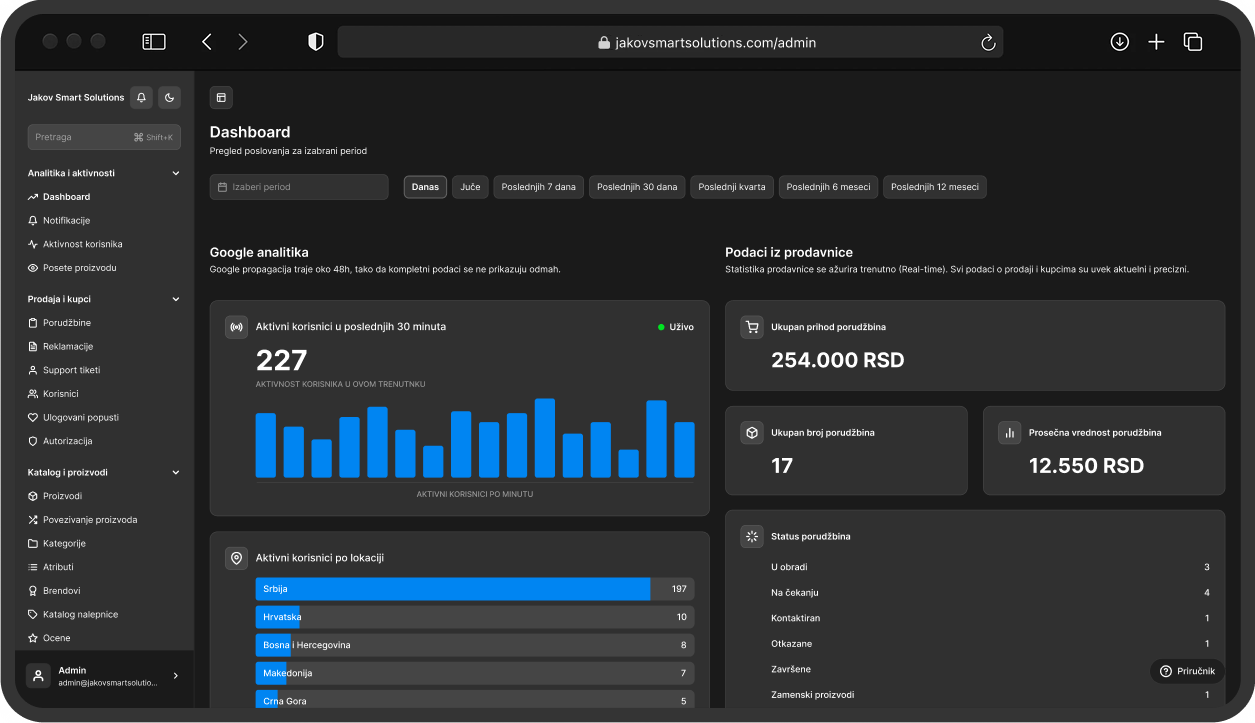Click the sidebar panel toggle above Dashboard
The image size is (1255, 723).
[221, 97]
